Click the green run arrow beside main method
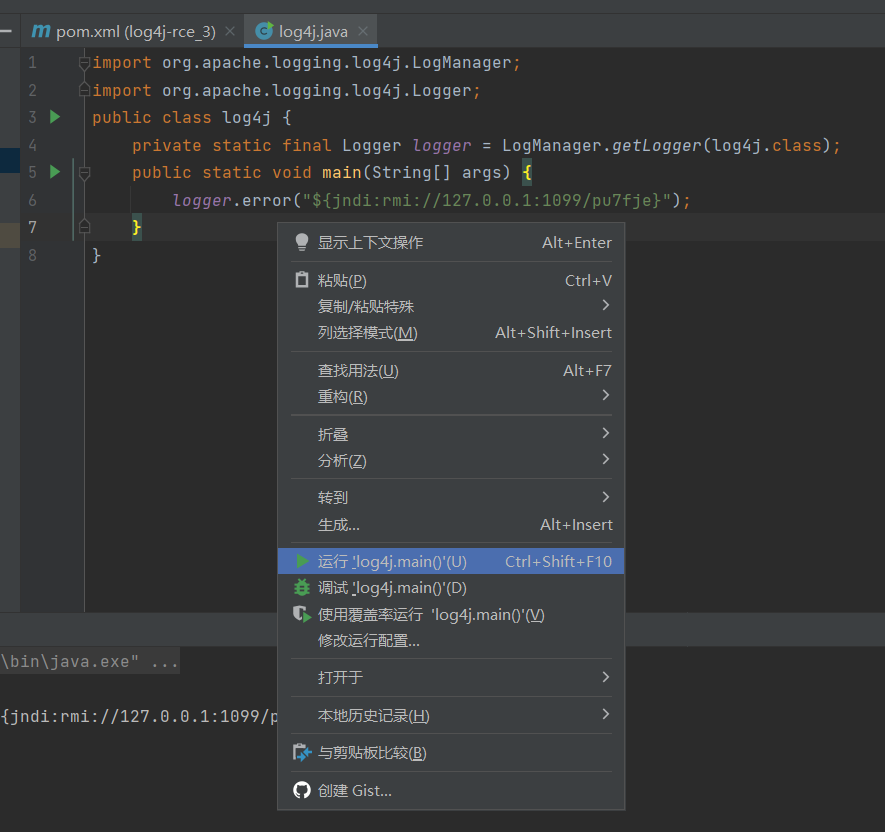Screen dimensions: 885x832 coord(55,172)
